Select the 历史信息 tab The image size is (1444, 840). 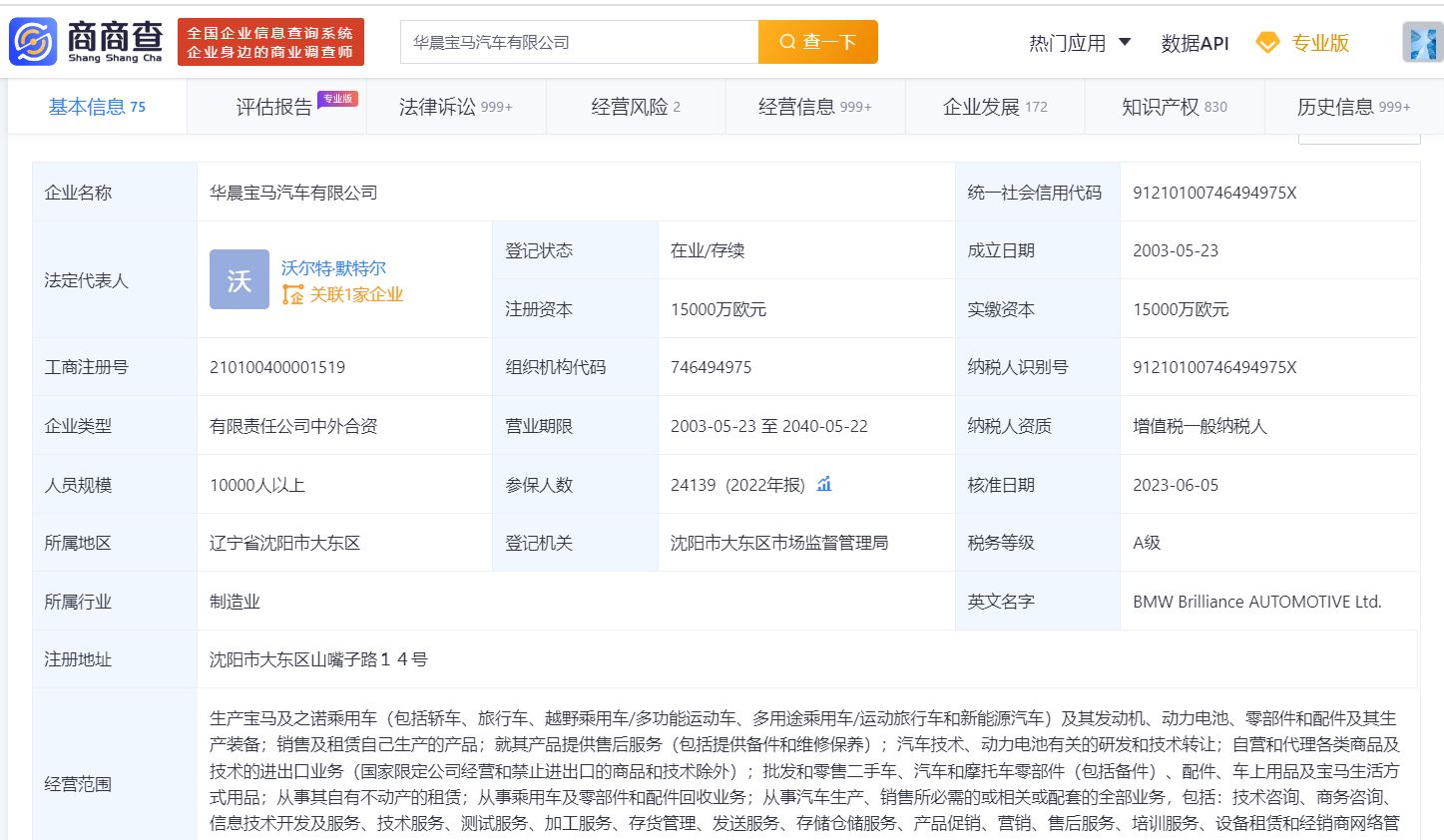1353,107
